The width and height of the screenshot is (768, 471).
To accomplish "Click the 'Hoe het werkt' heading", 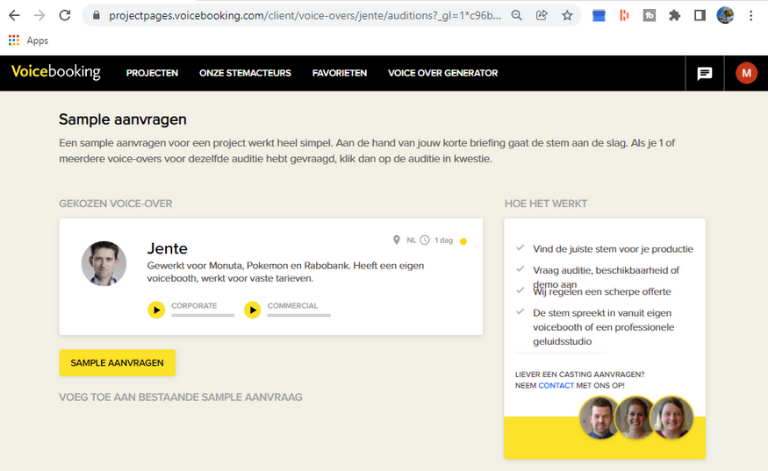I will coord(546,204).
